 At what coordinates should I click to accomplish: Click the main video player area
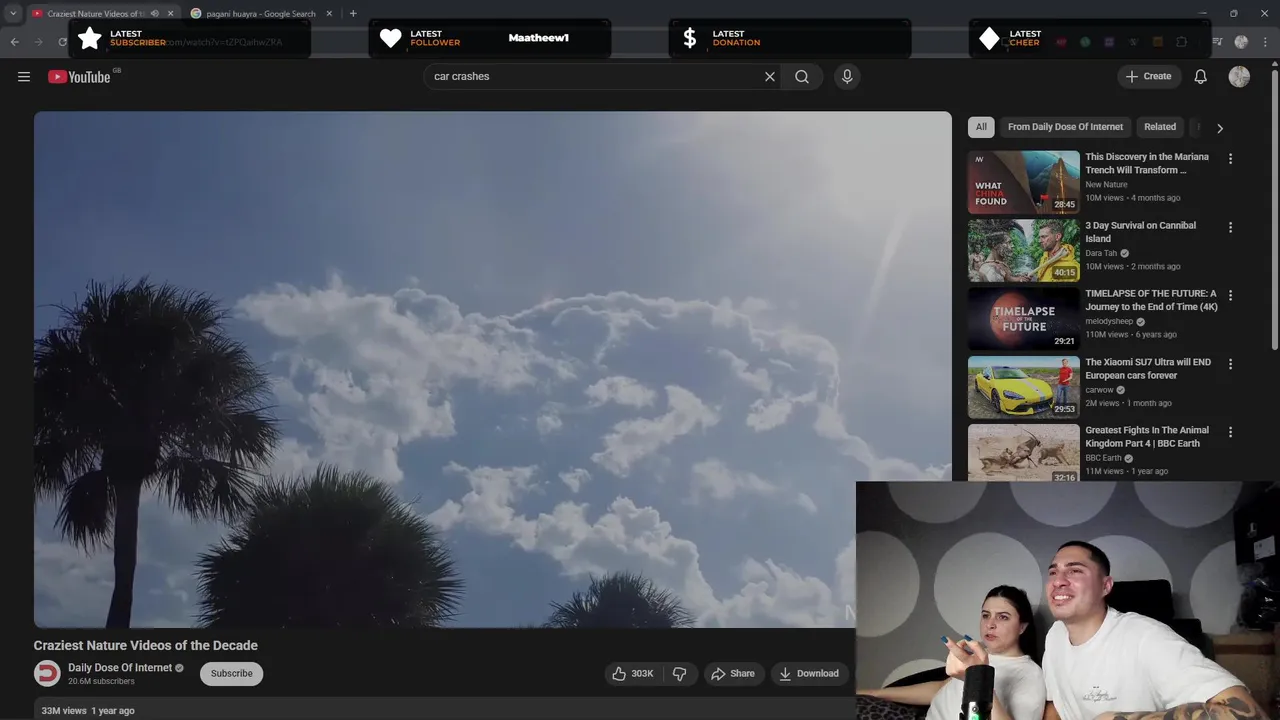tap(492, 369)
